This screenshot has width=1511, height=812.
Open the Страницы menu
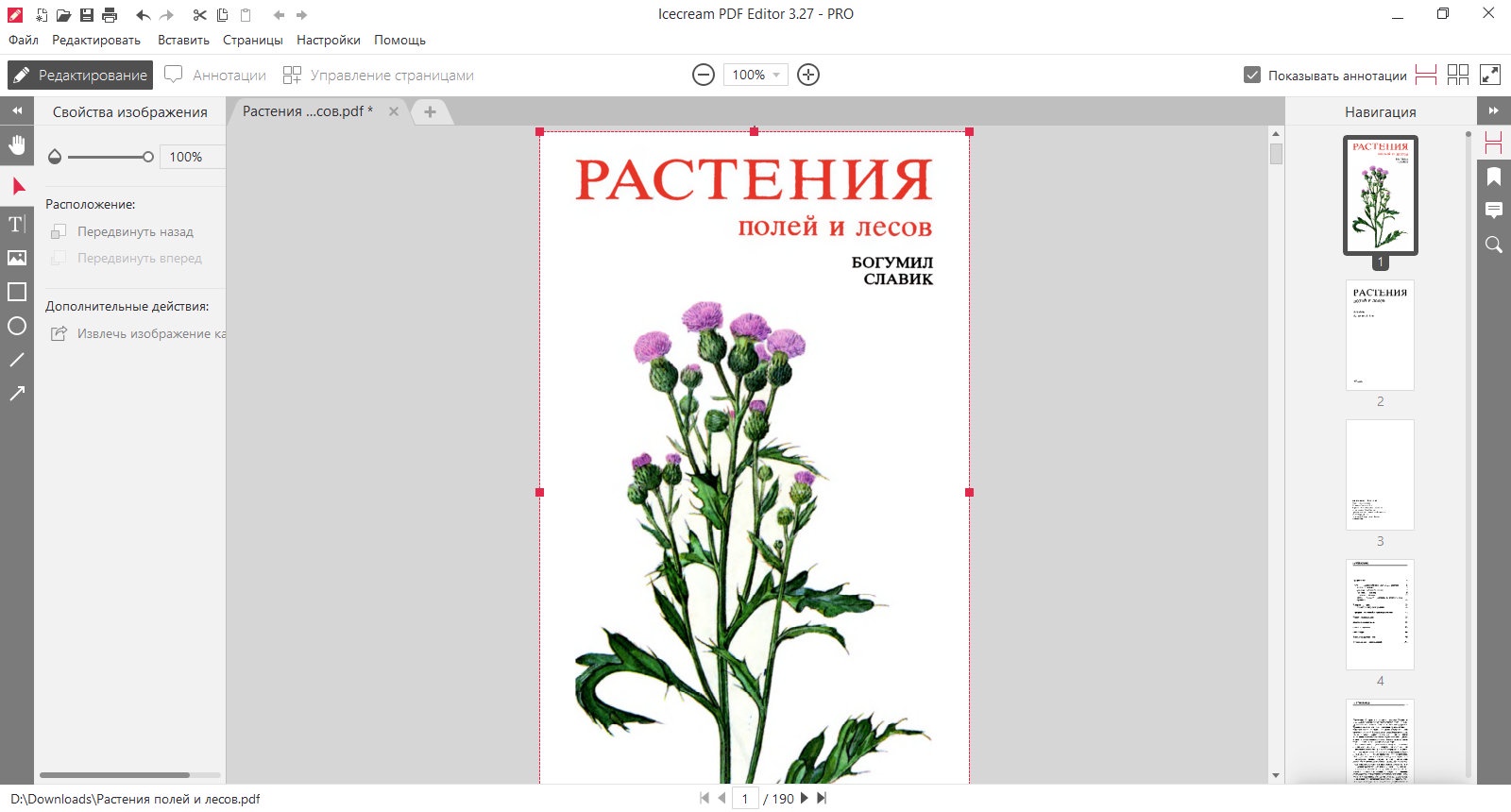(253, 40)
